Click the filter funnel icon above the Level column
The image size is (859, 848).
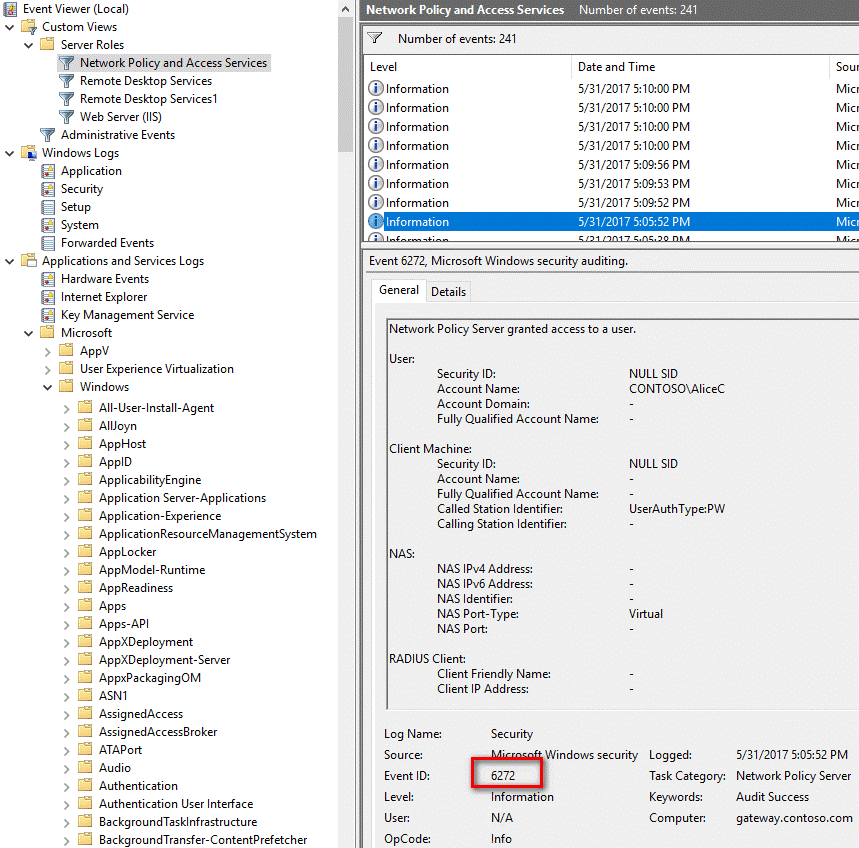point(374,37)
